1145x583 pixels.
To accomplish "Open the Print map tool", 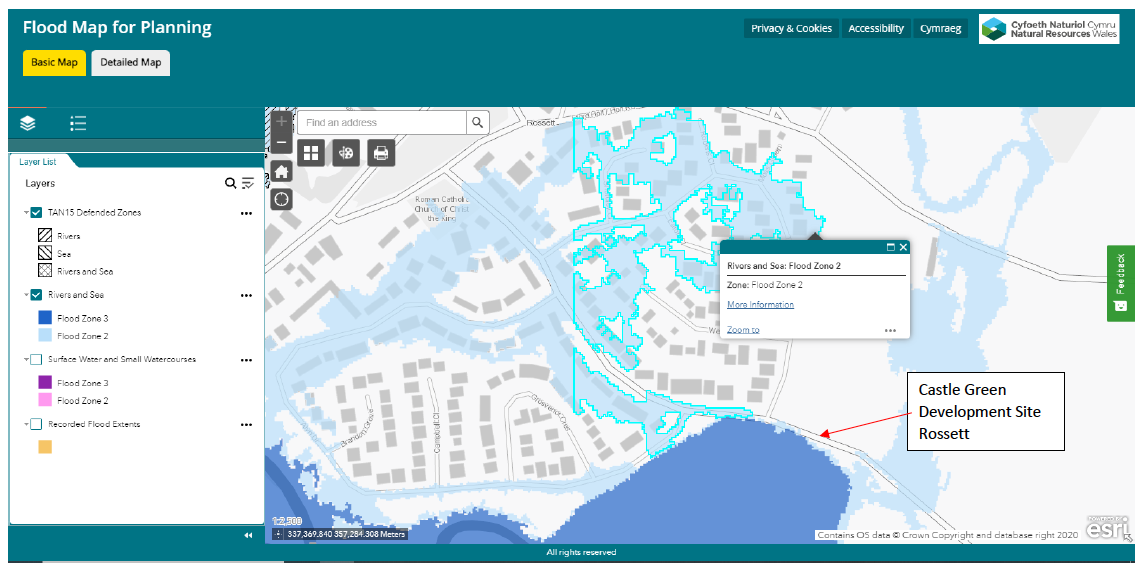I will [x=380, y=152].
